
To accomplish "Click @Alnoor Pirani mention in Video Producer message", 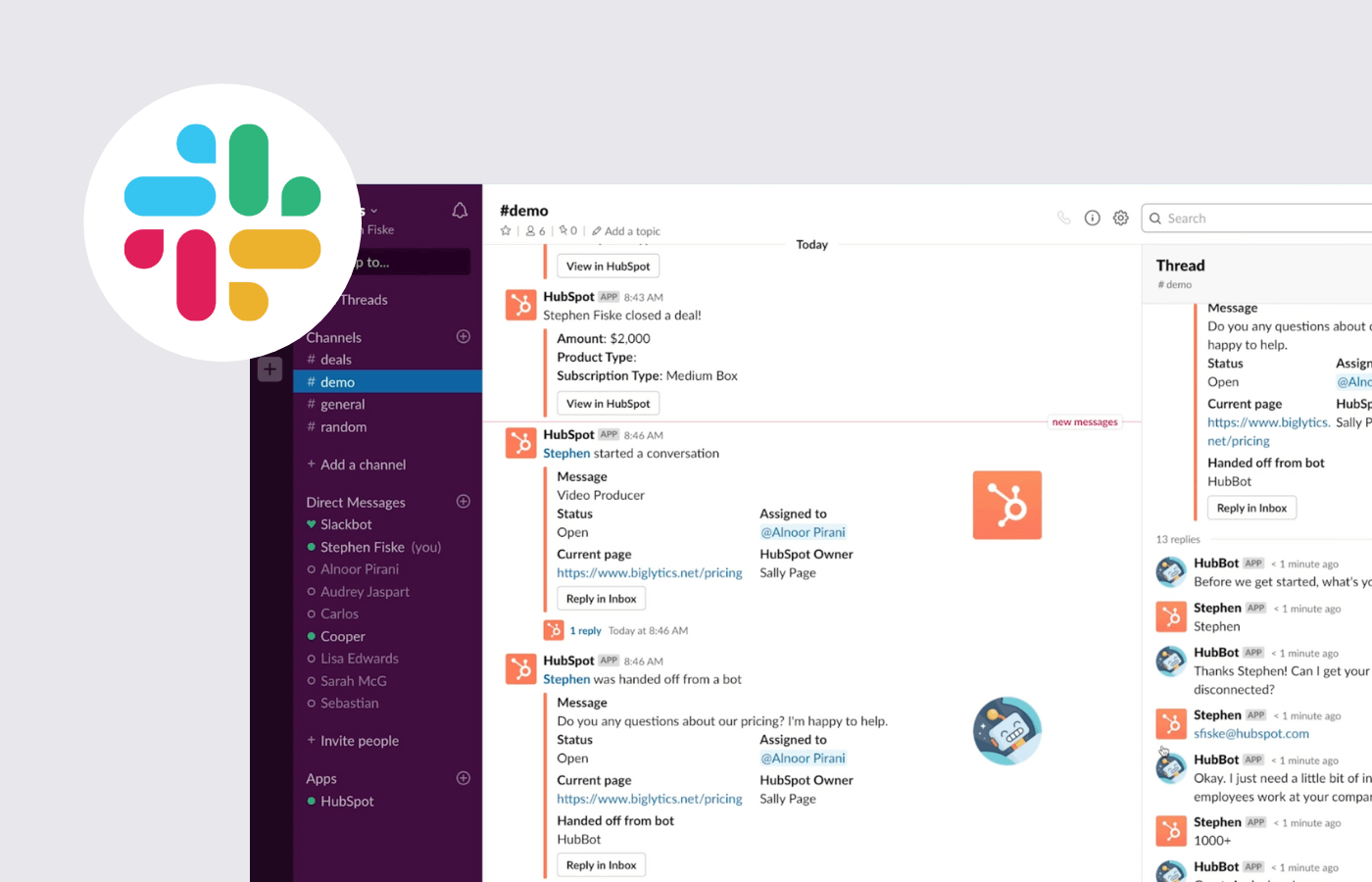I will [803, 532].
